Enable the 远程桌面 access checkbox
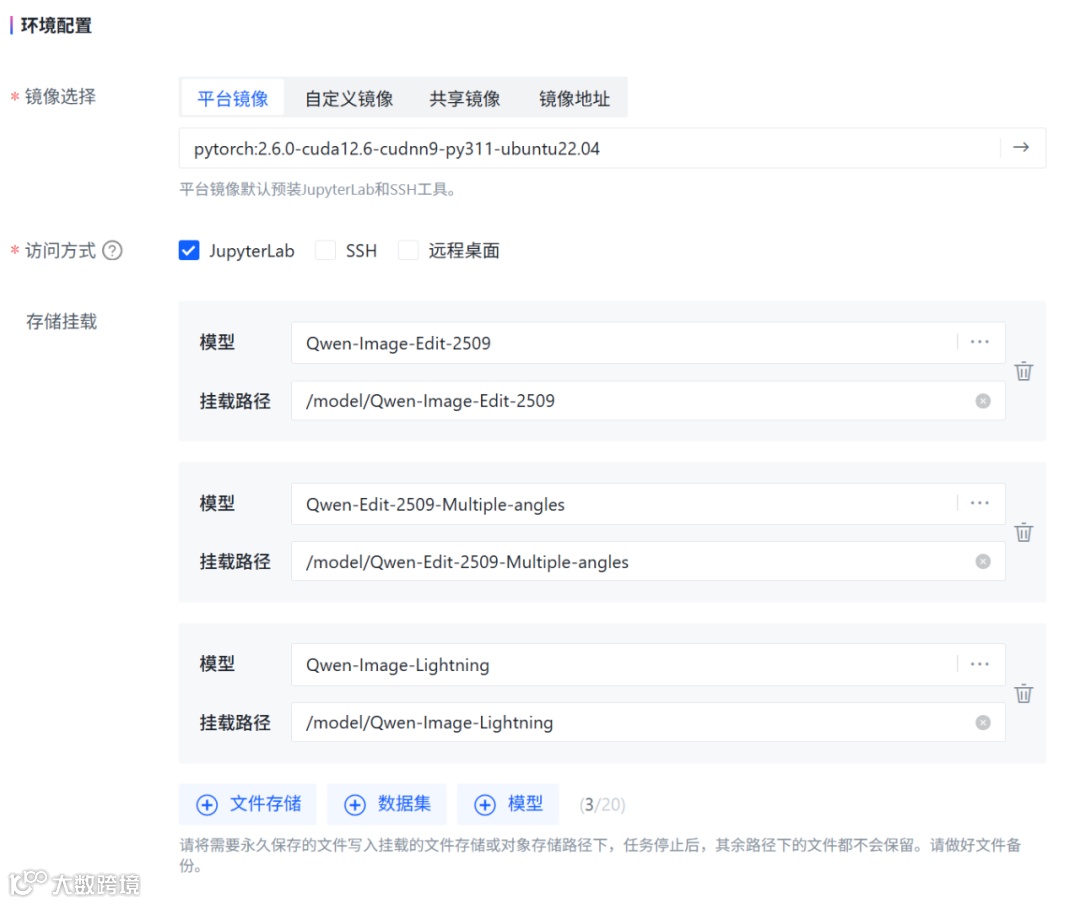Viewport: 1080px width, 904px height. 408,250
